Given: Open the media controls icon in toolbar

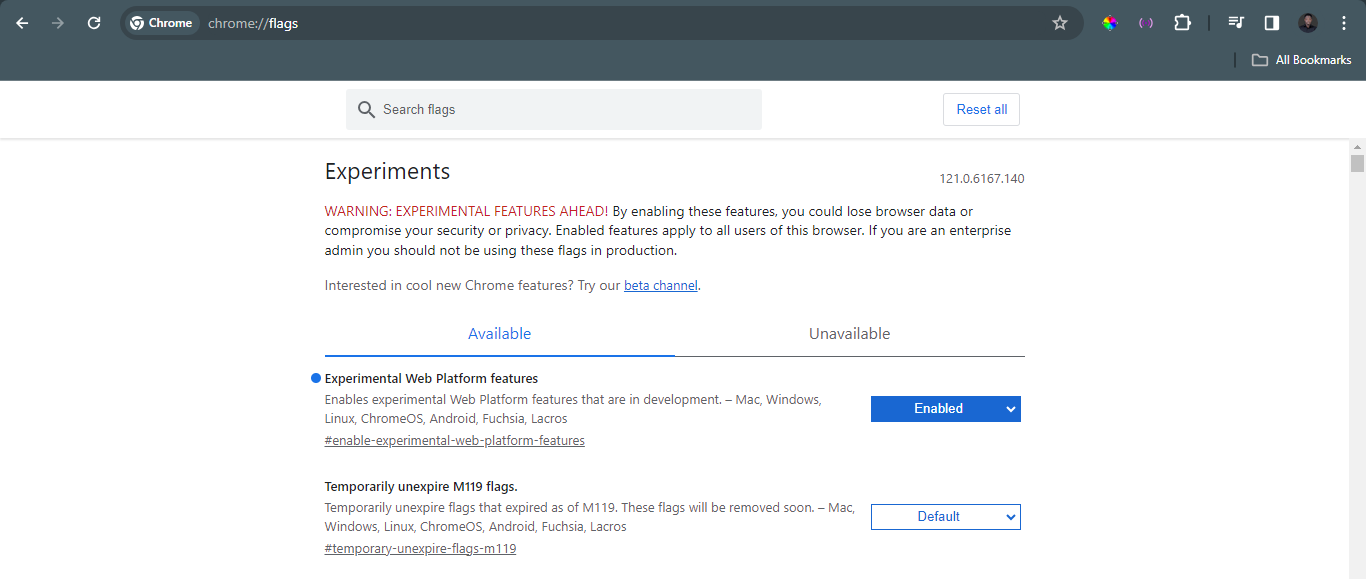Looking at the screenshot, I should [1236, 23].
